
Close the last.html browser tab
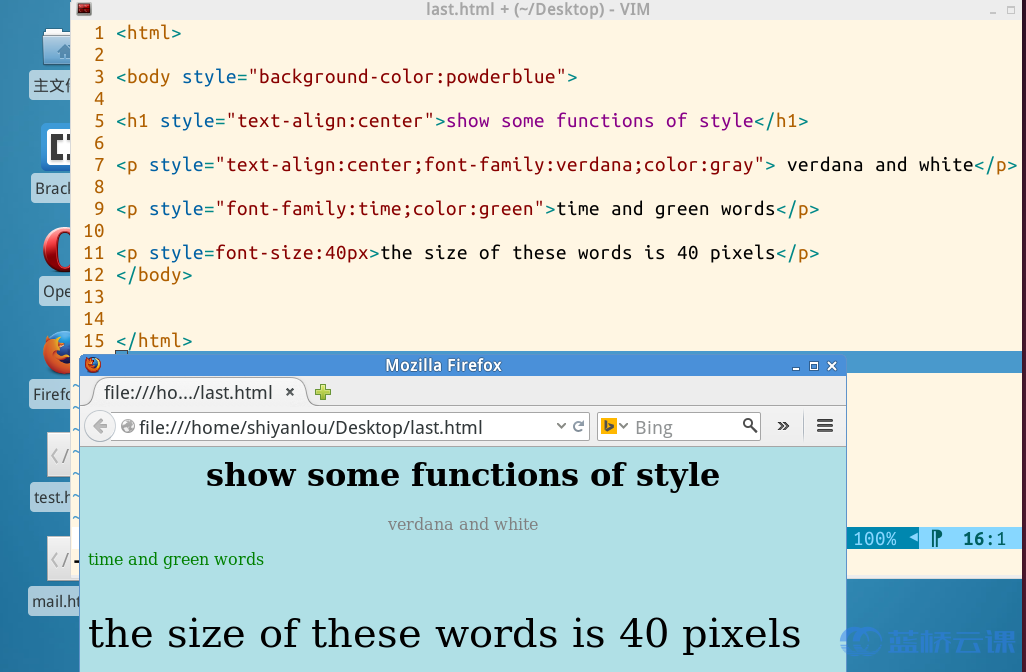pyautogui.click(x=290, y=392)
